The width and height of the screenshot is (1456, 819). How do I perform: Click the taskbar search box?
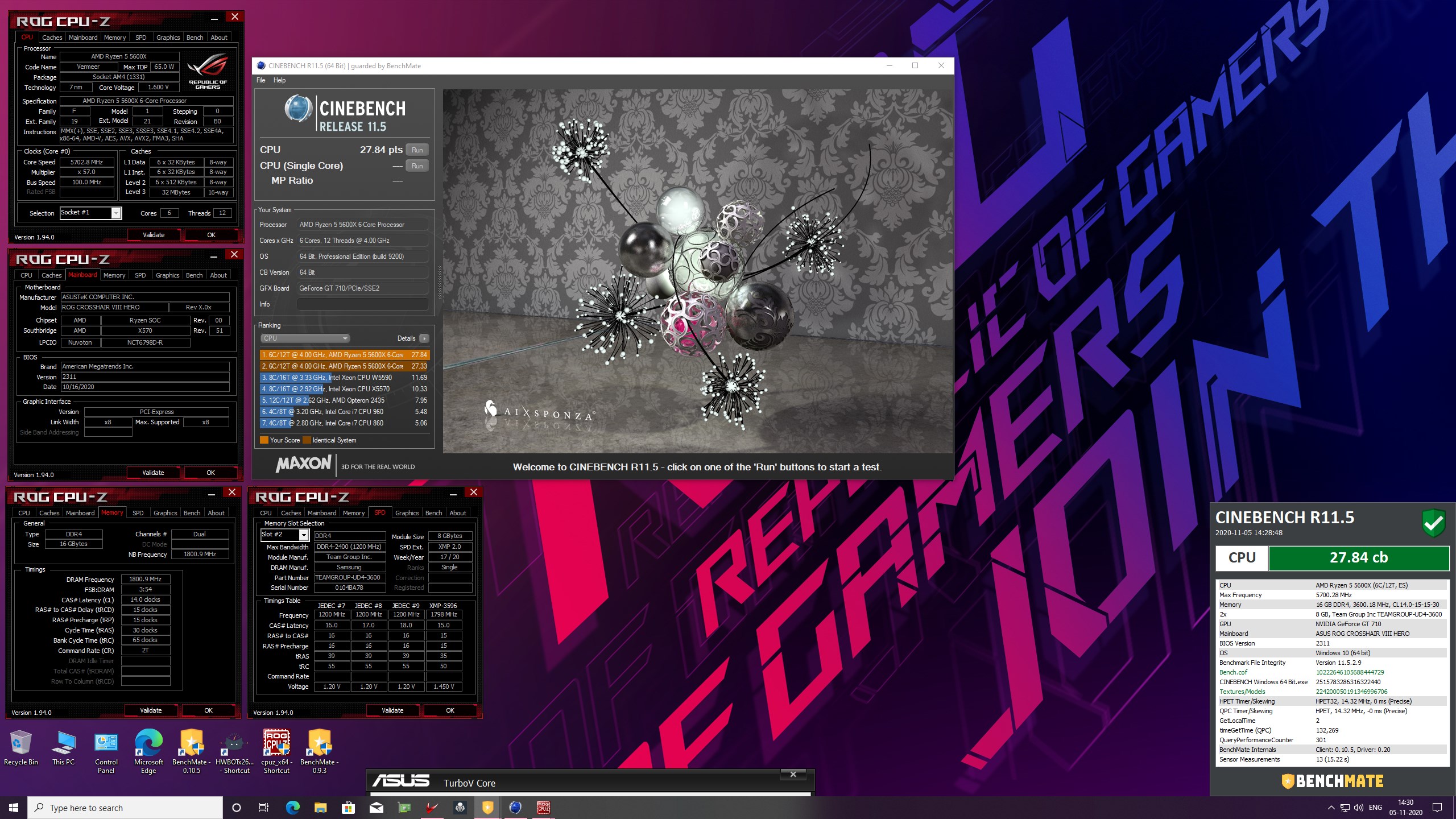tap(125, 808)
